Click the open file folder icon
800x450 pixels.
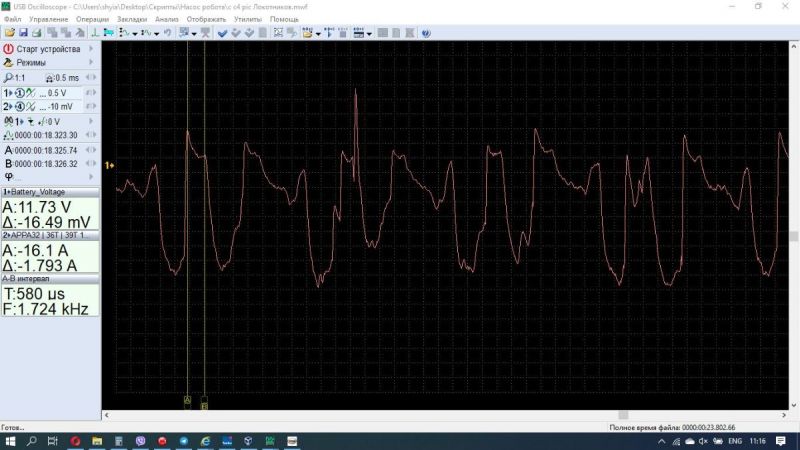click(x=9, y=33)
